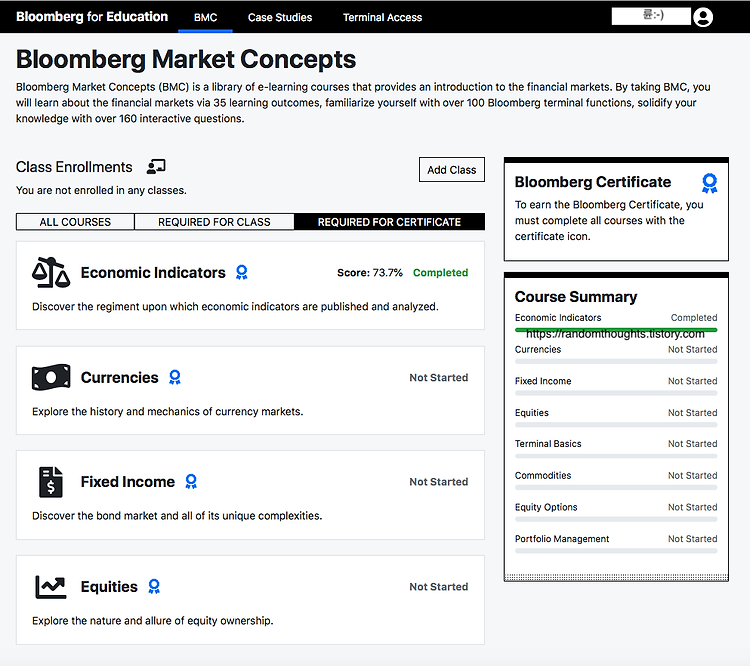750x666 pixels.
Task: Click Not Started on the Fixed Income card
Action: point(439,482)
